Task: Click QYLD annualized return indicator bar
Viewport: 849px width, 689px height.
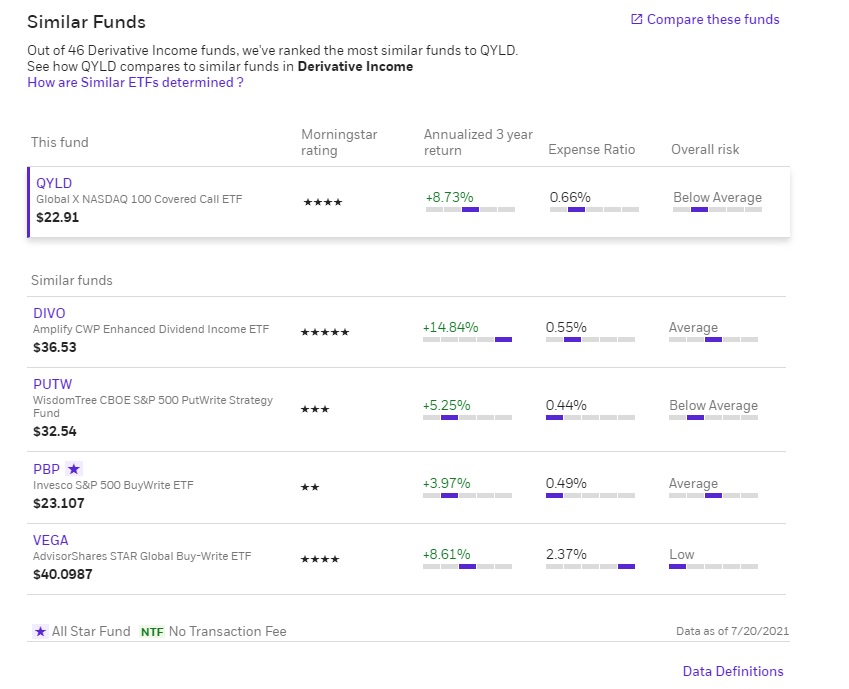Action: point(471,210)
